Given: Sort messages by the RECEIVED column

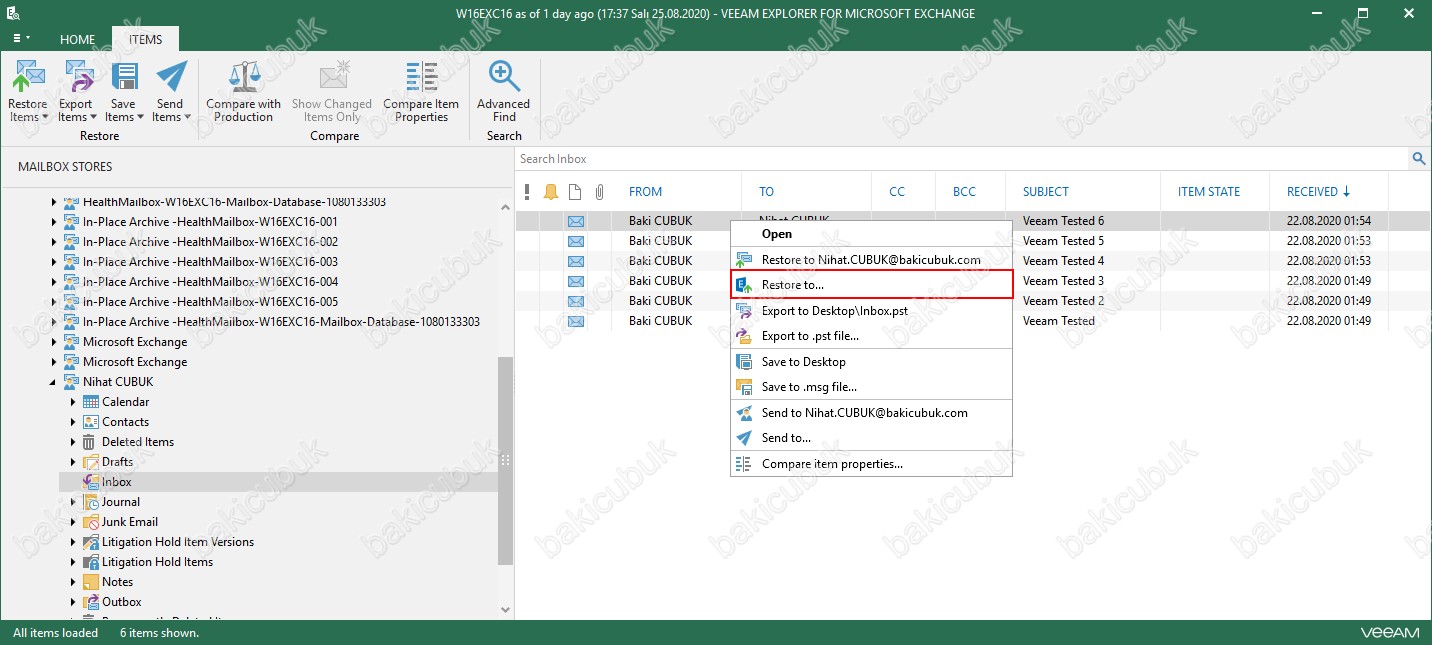Looking at the screenshot, I should coord(1312,192).
